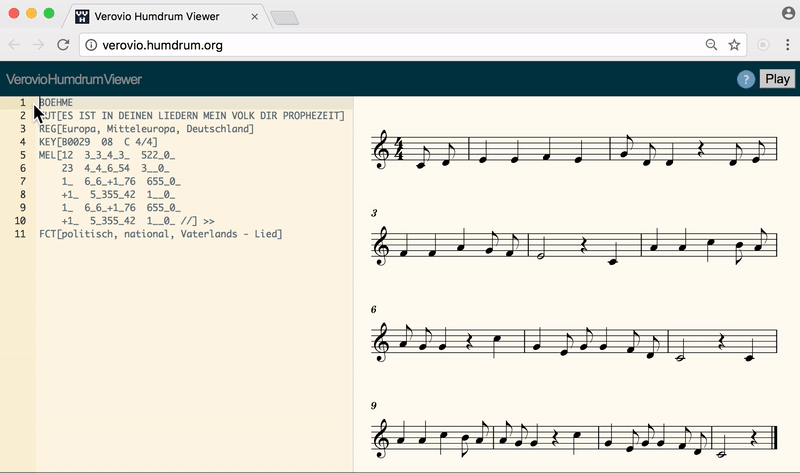Click the REG[Europa, Mitteleuropa, Deutschland] line
800x473 pixels.
pyautogui.click(x=146, y=129)
